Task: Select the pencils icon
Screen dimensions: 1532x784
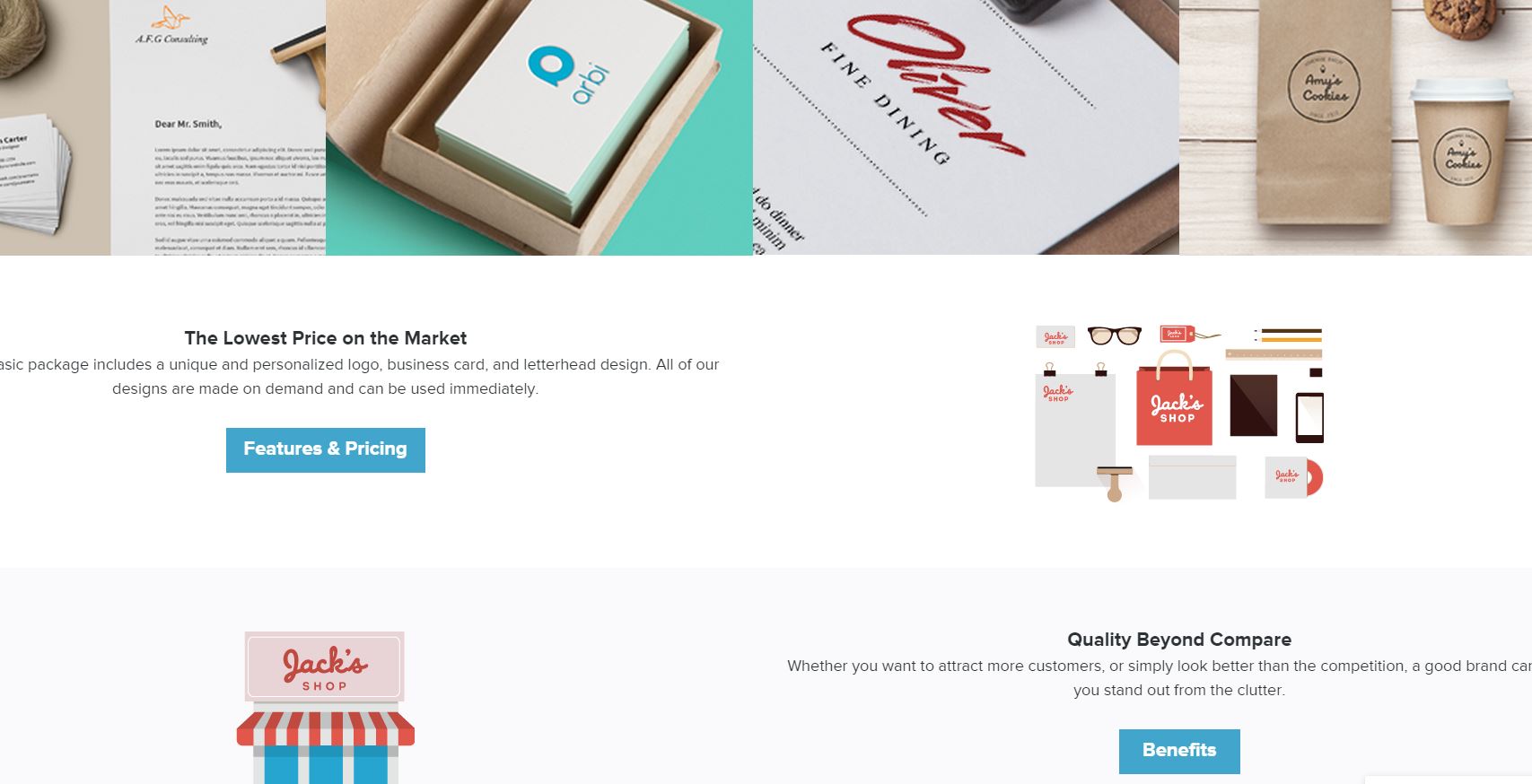Action: [x=1288, y=335]
